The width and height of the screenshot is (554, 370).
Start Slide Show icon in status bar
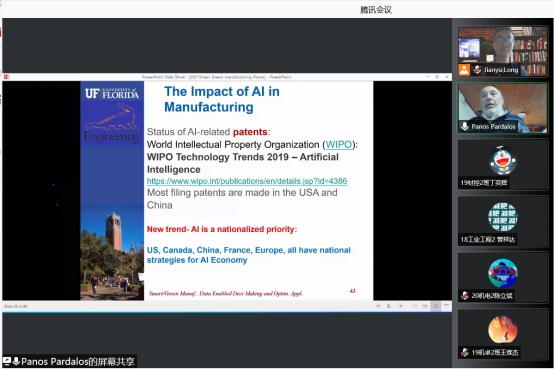(x=447, y=305)
